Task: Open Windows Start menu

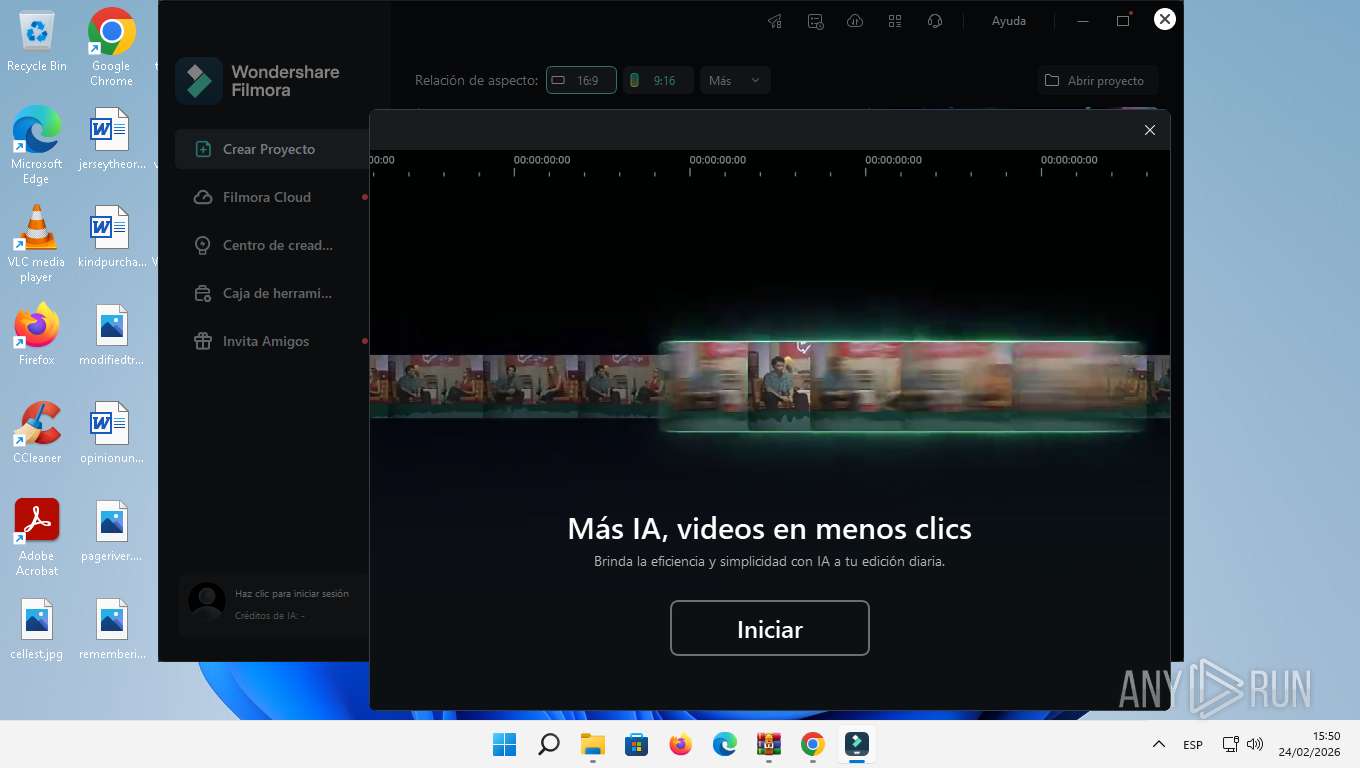Action: pyautogui.click(x=505, y=744)
